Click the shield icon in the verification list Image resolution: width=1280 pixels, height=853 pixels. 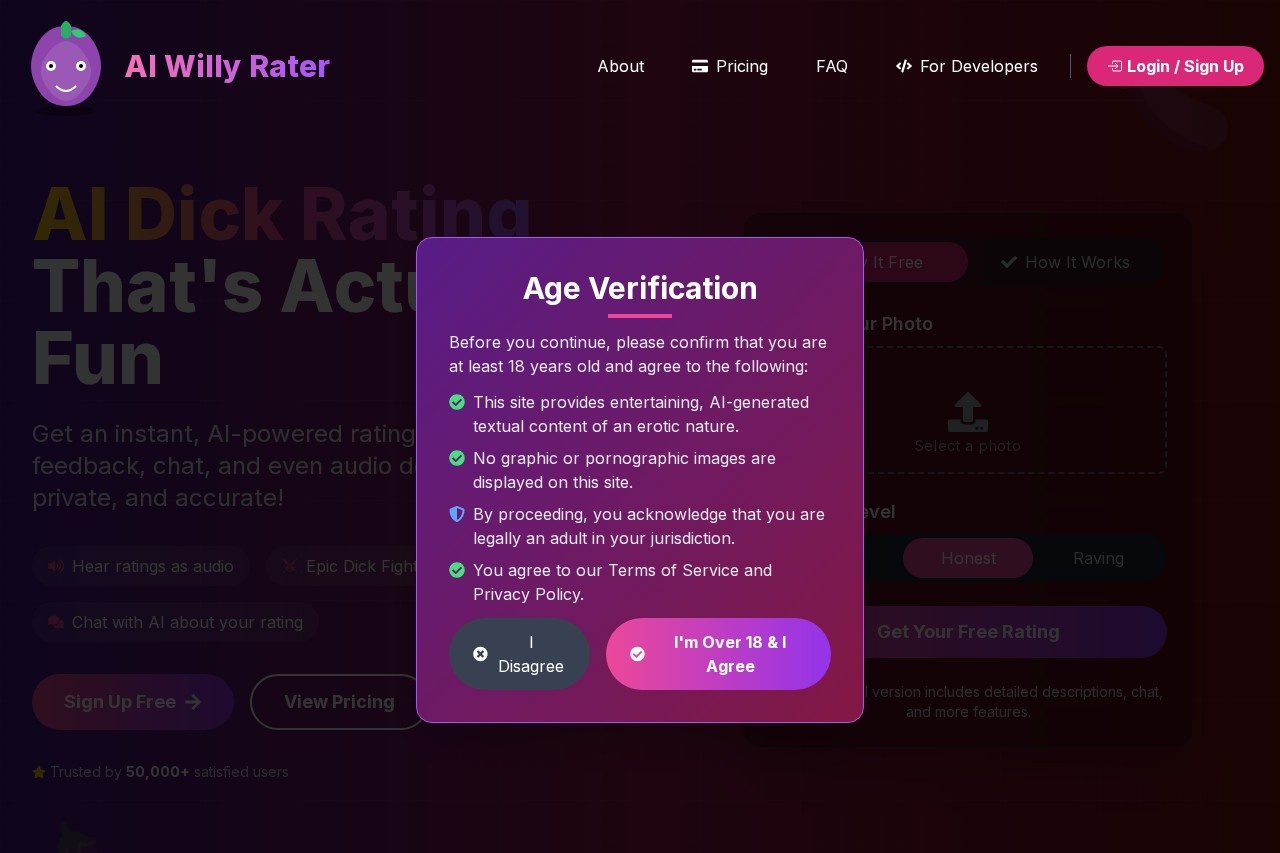(457, 514)
